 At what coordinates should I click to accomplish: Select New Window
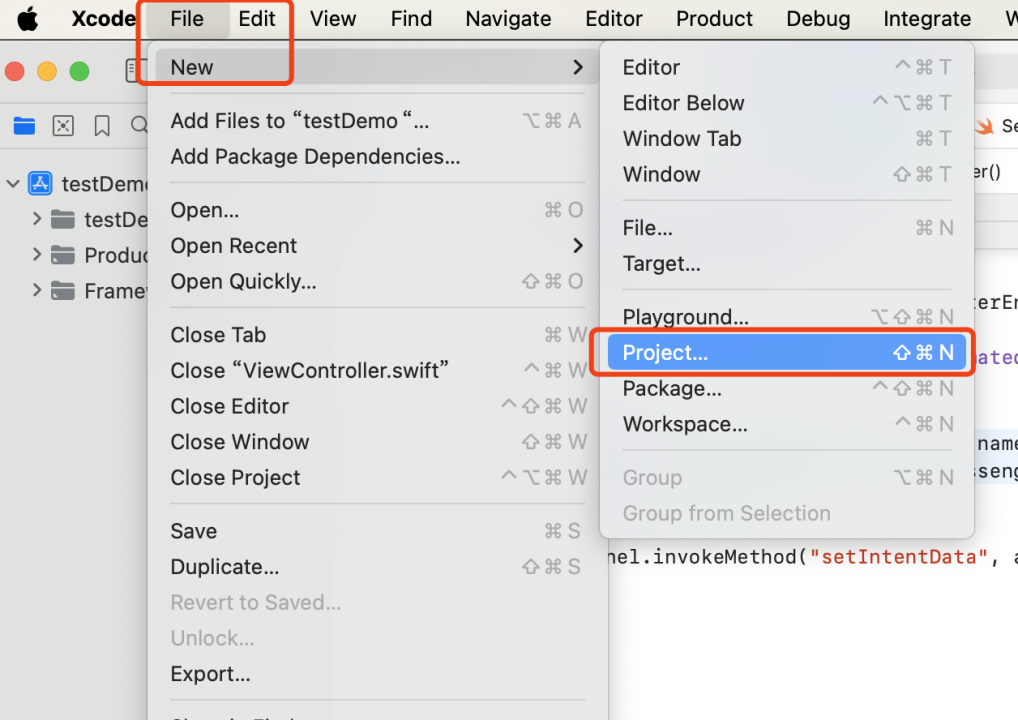click(787, 174)
